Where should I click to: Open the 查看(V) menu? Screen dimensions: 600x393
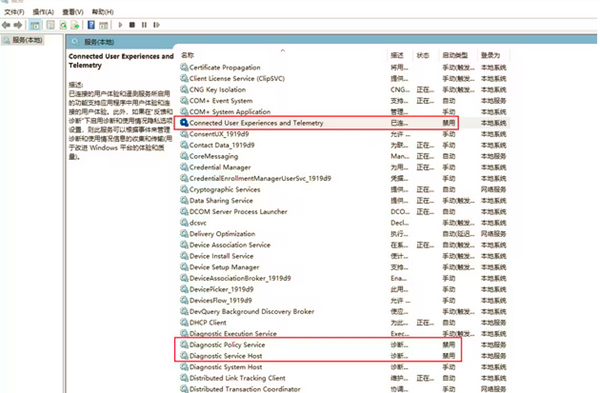pos(73,12)
